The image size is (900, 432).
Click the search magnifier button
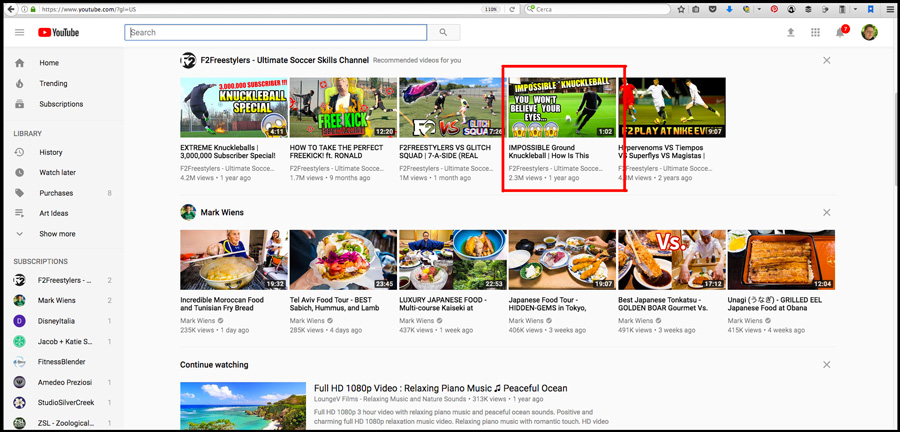click(x=443, y=33)
